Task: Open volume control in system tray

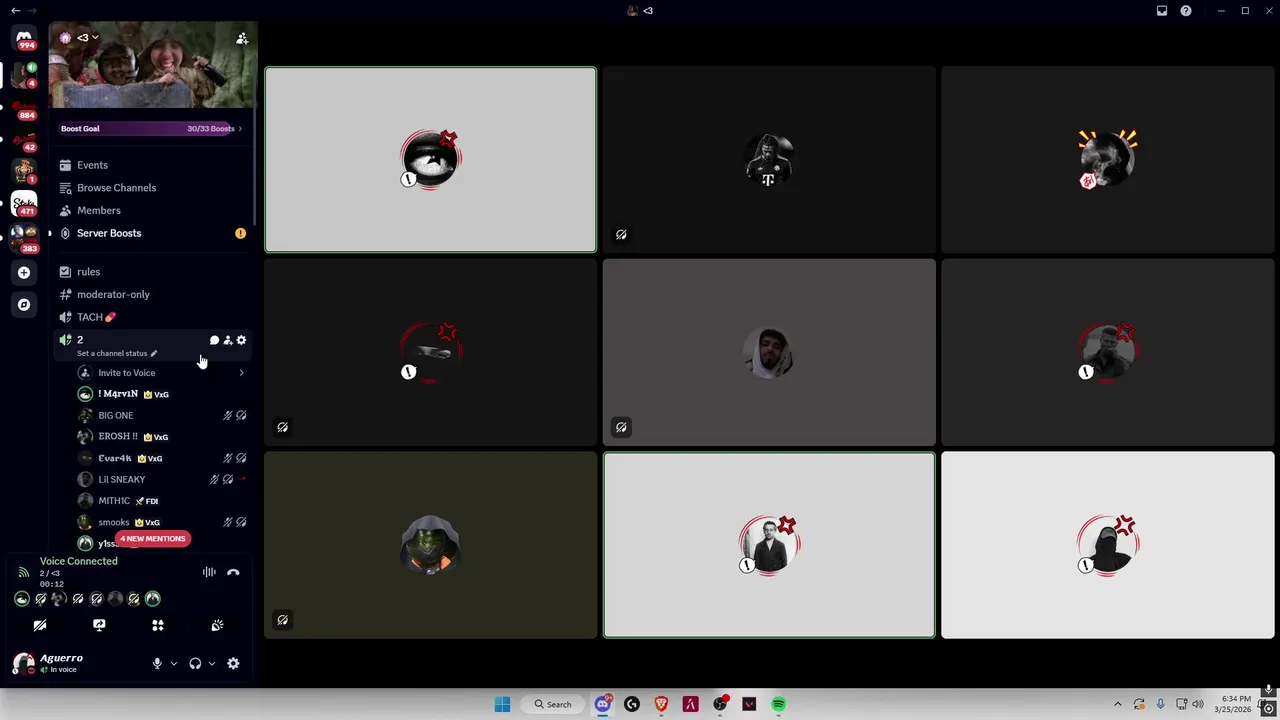Action: (1198, 704)
